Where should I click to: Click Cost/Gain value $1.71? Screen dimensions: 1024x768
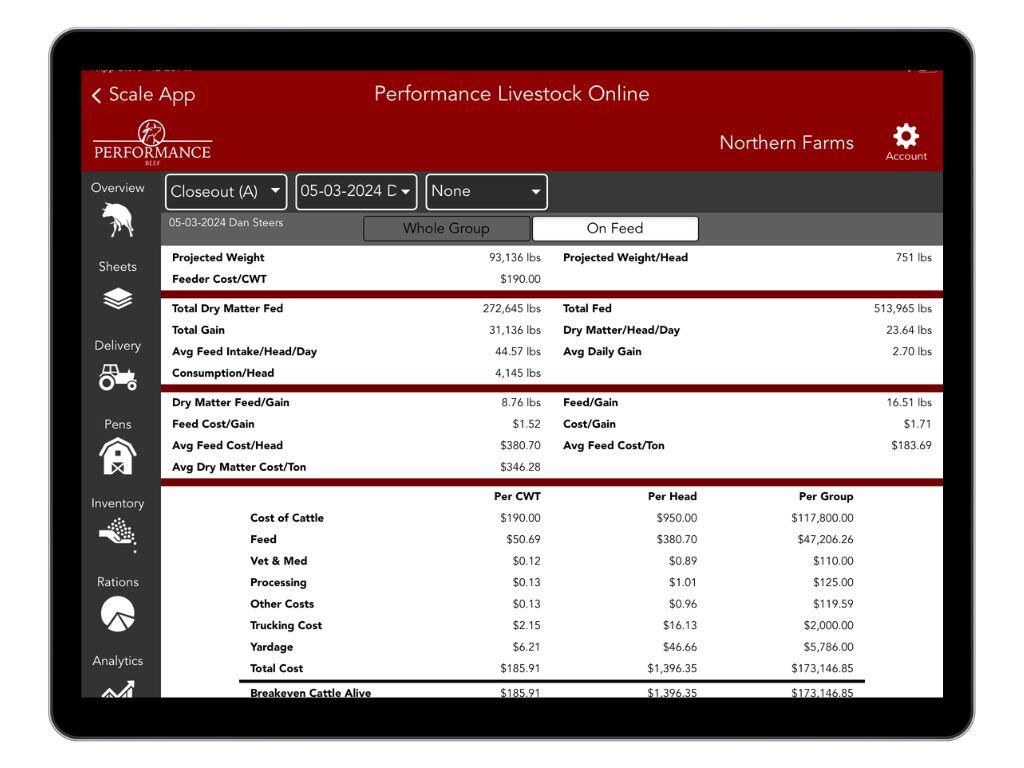(918, 424)
